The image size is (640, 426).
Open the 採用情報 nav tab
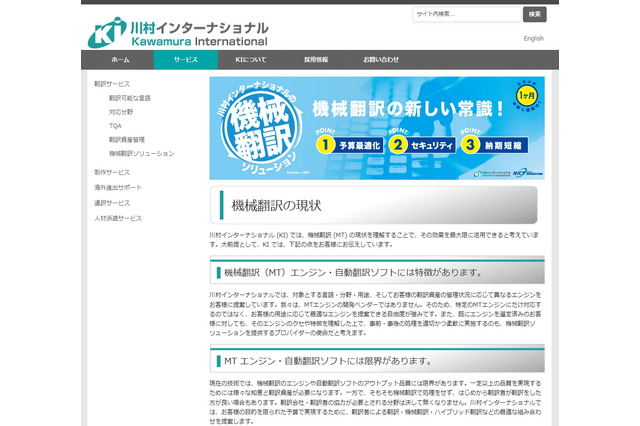[x=316, y=60]
